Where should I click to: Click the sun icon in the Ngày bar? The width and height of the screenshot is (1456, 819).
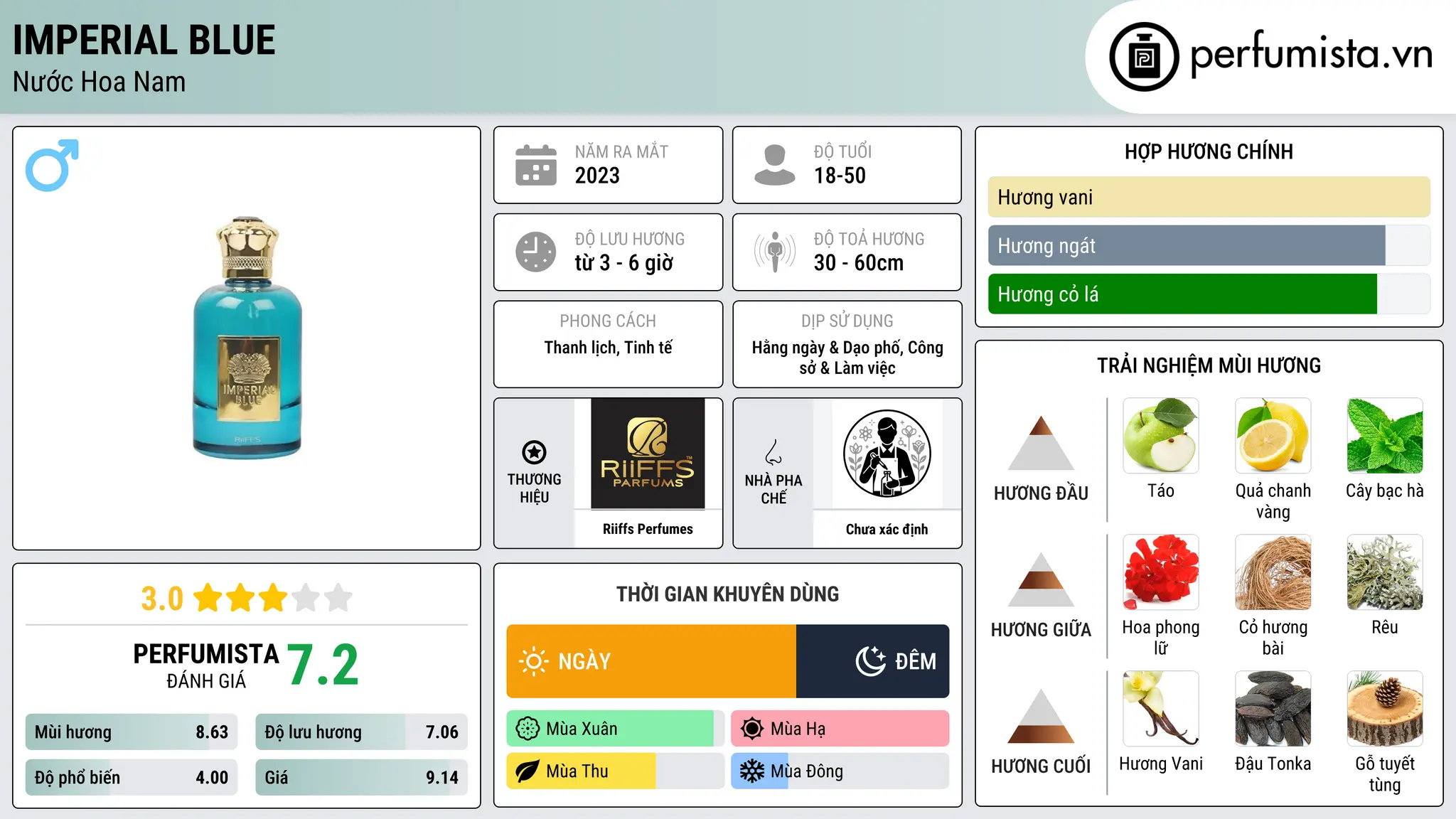533,661
